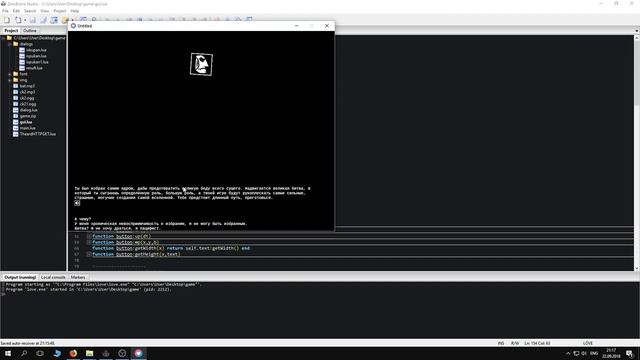Click the moai head image in game window
This screenshot has height=360, width=640.
pos(201,64)
